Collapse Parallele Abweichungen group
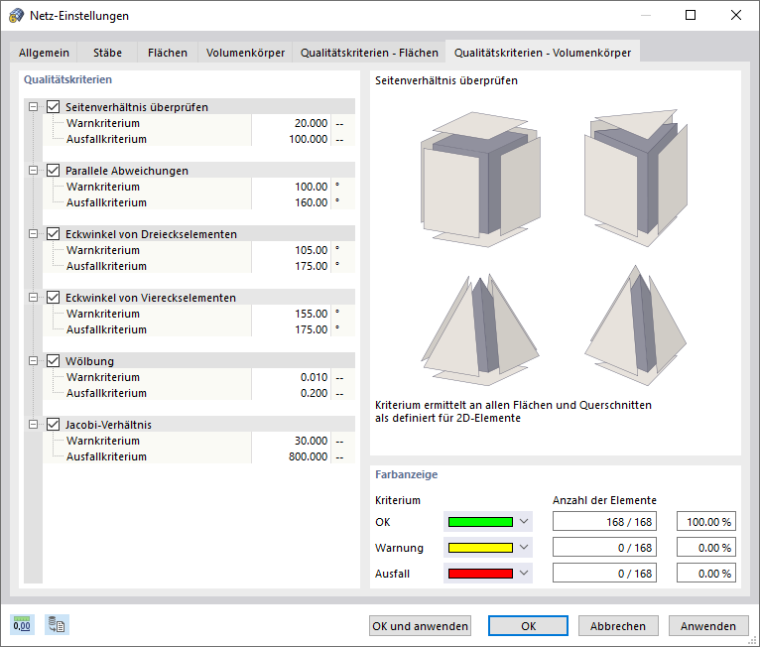This screenshot has width=760, height=647. coord(33,170)
